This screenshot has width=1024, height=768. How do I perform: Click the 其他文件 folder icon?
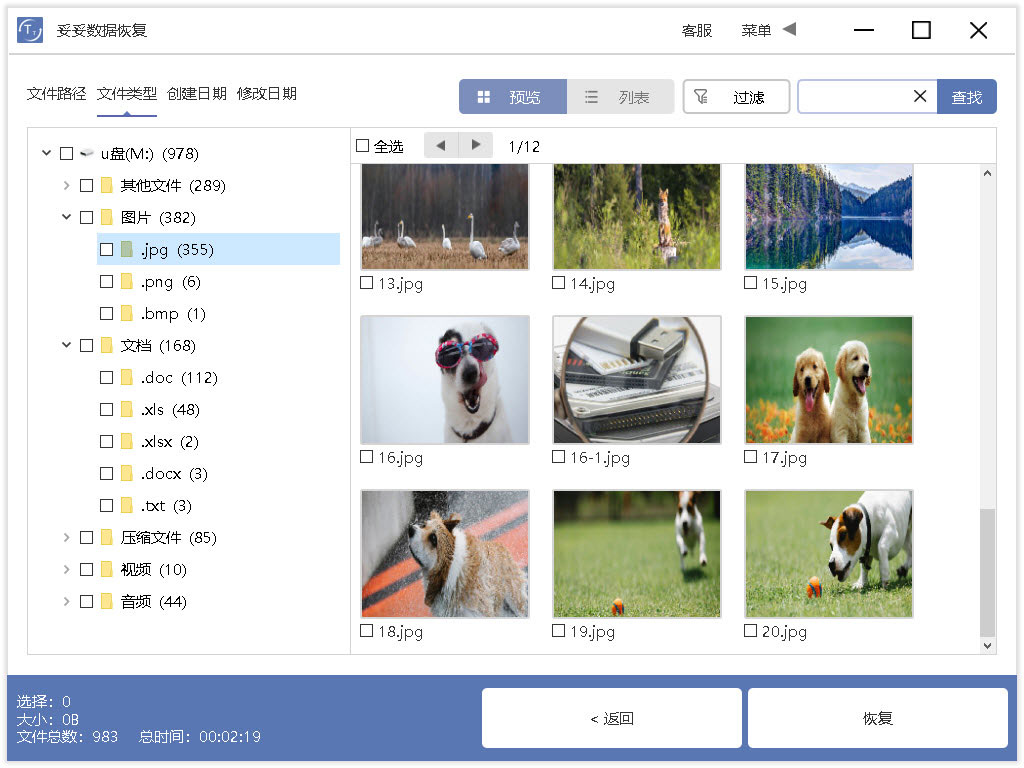point(106,185)
